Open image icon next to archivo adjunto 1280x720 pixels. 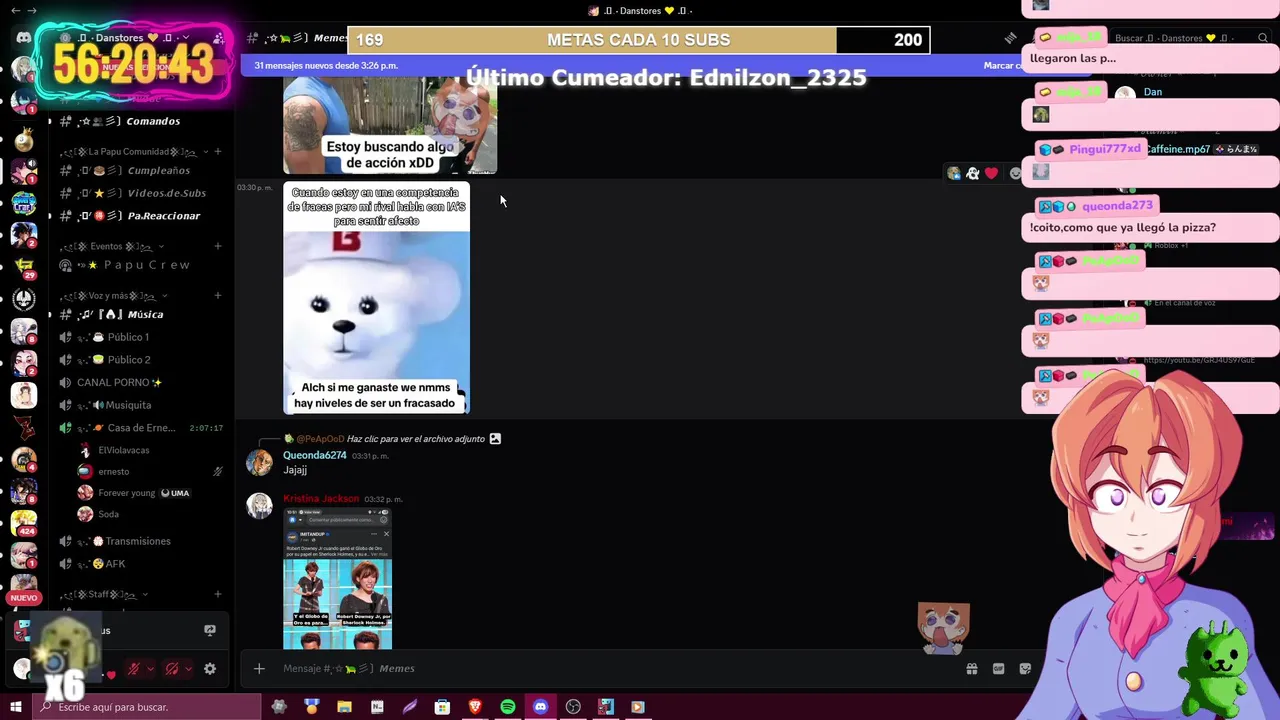point(495,439)
